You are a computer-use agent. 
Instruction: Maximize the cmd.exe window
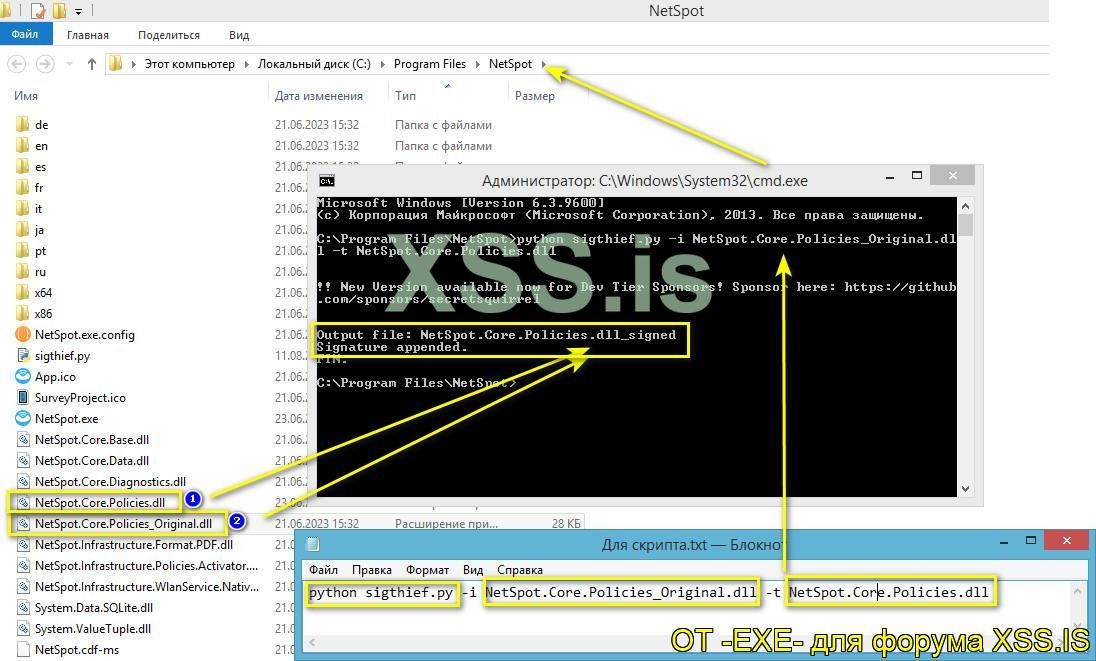point(917,175)
